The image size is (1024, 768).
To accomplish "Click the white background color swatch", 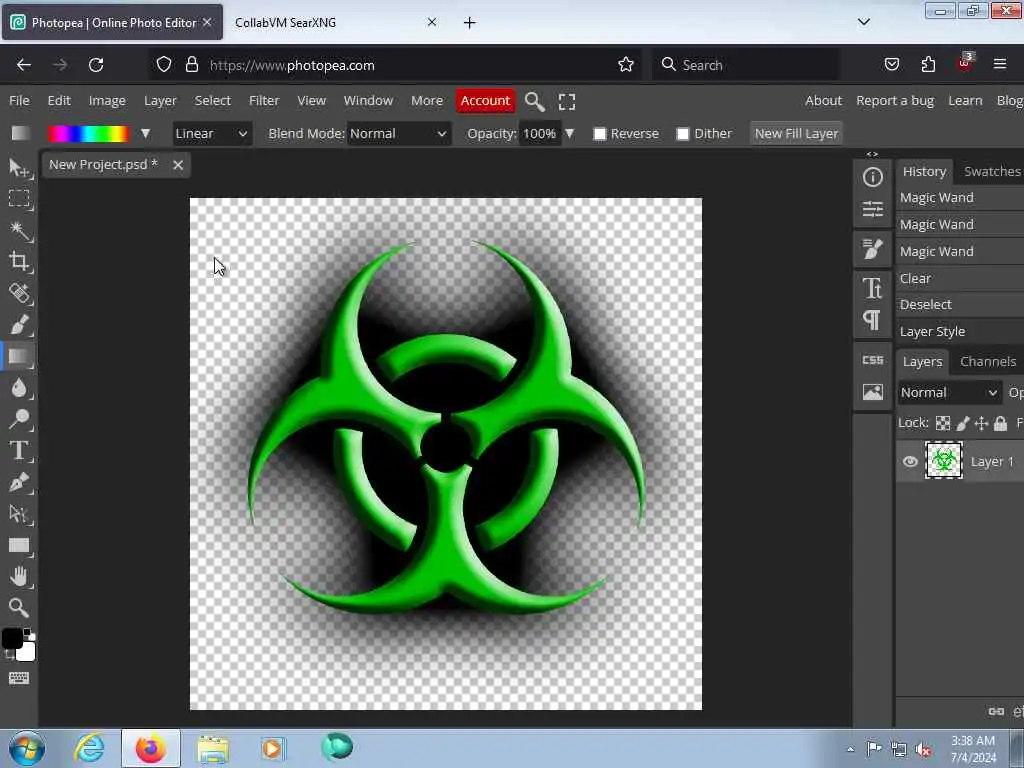I will pyautogui.click(x=27, y=651).
